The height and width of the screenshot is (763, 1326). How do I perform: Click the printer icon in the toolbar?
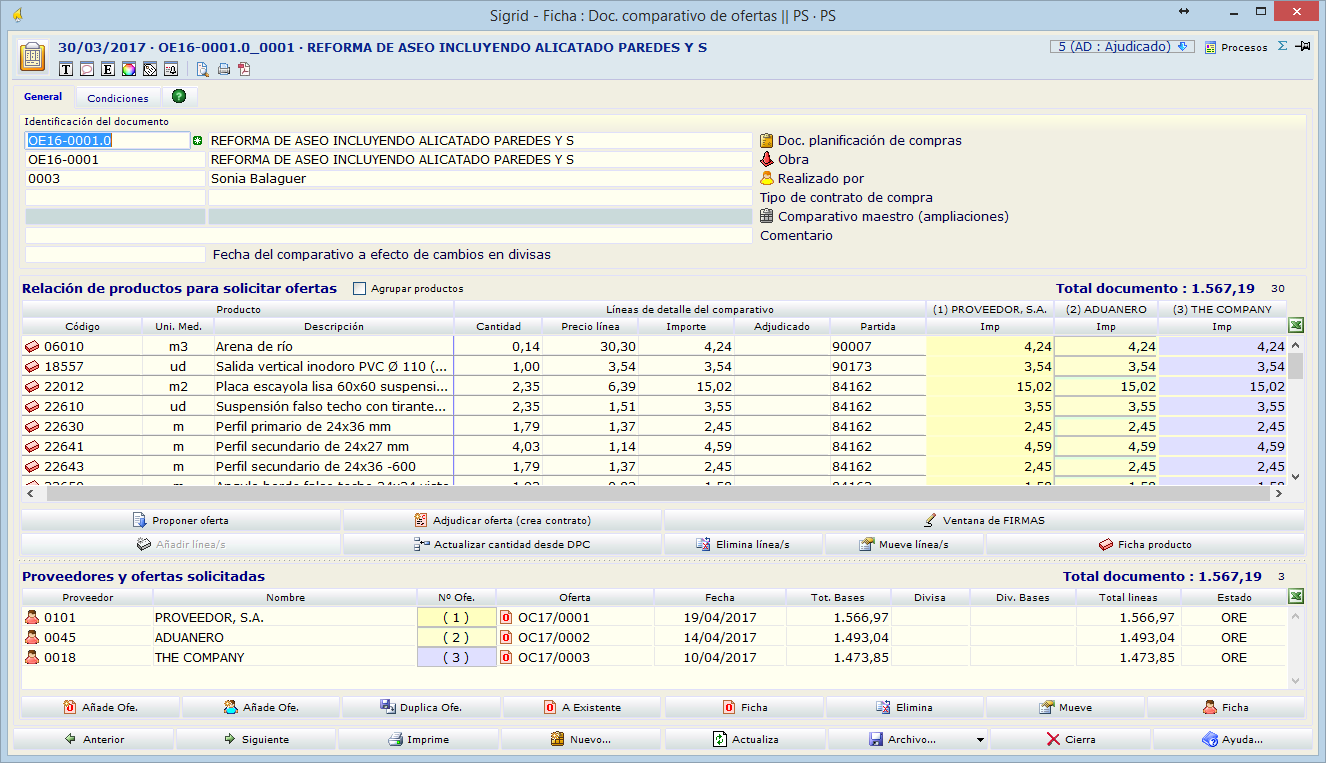(224, 69)
